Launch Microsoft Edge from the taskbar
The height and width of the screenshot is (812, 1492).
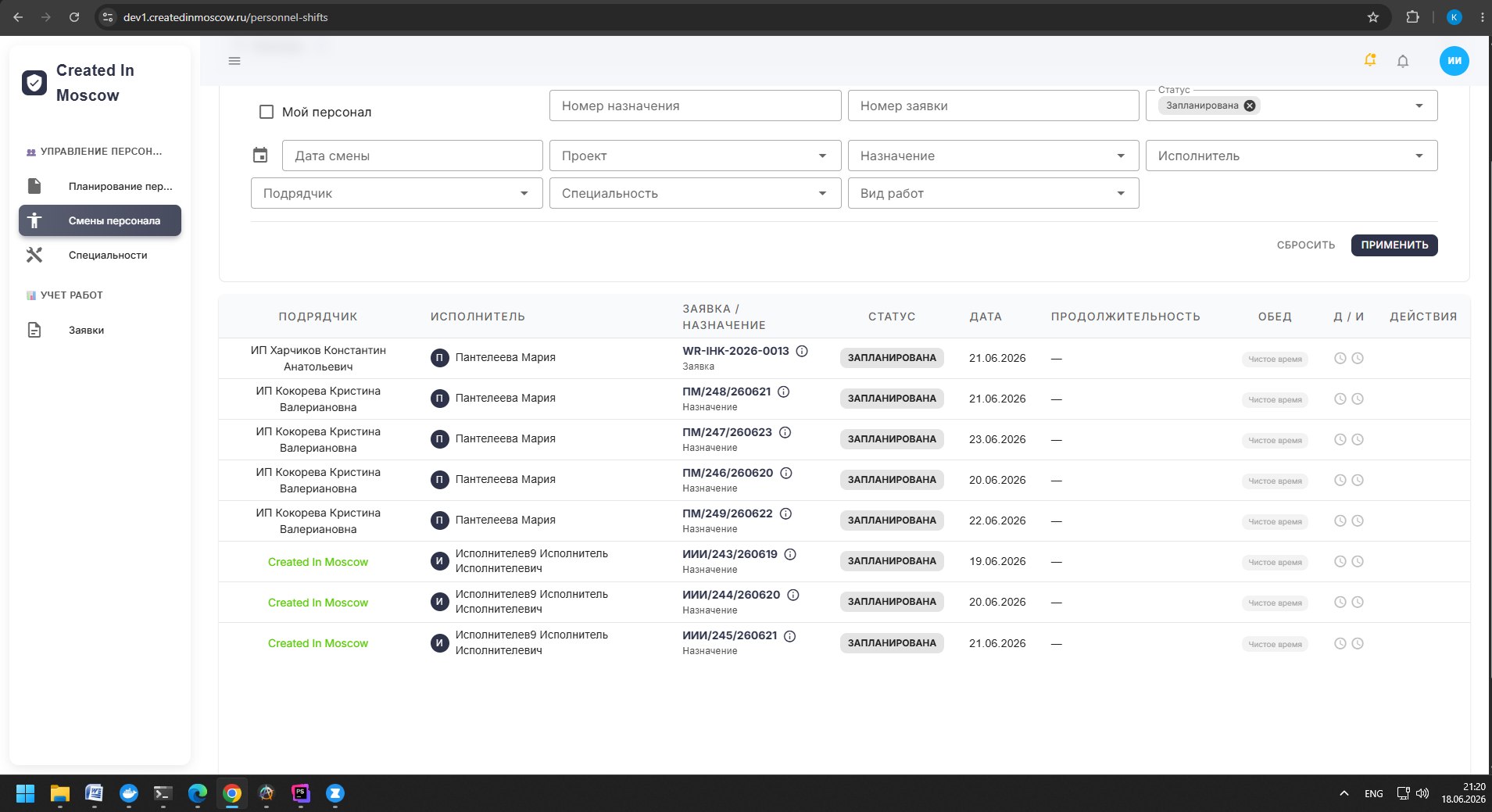[198, 794]
